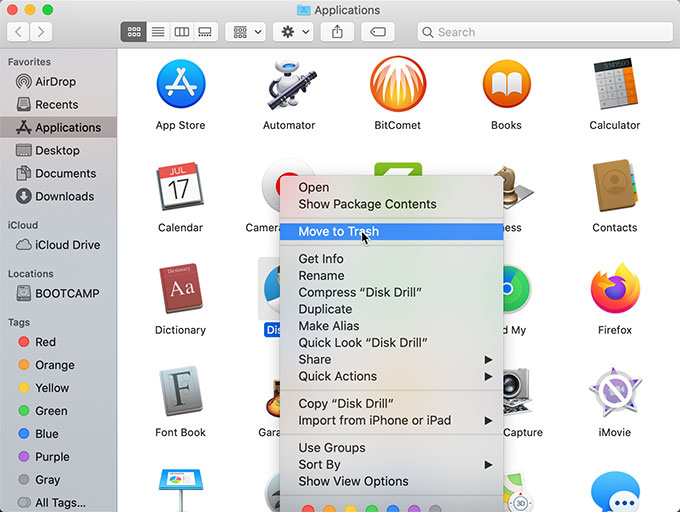Expand the Quick Actions submenu
Screen dimensions: 680x512
[392, 376]
